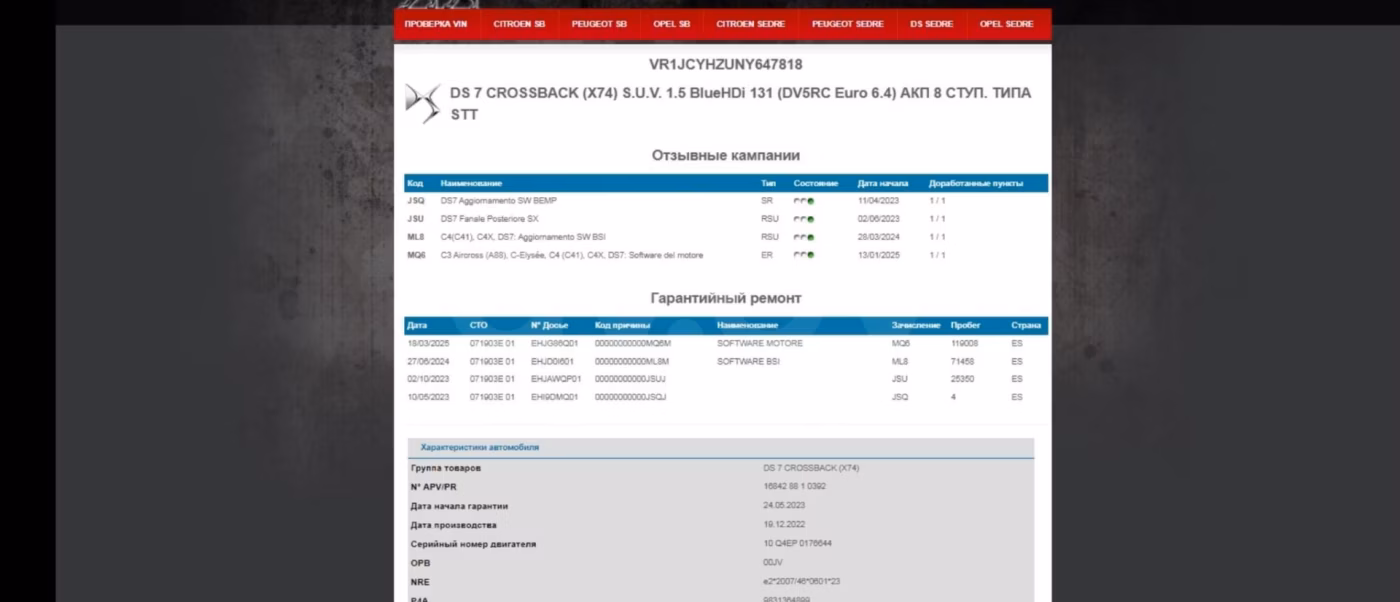
Task: Click Software del motore campaign name
Action: coord(572,255)
